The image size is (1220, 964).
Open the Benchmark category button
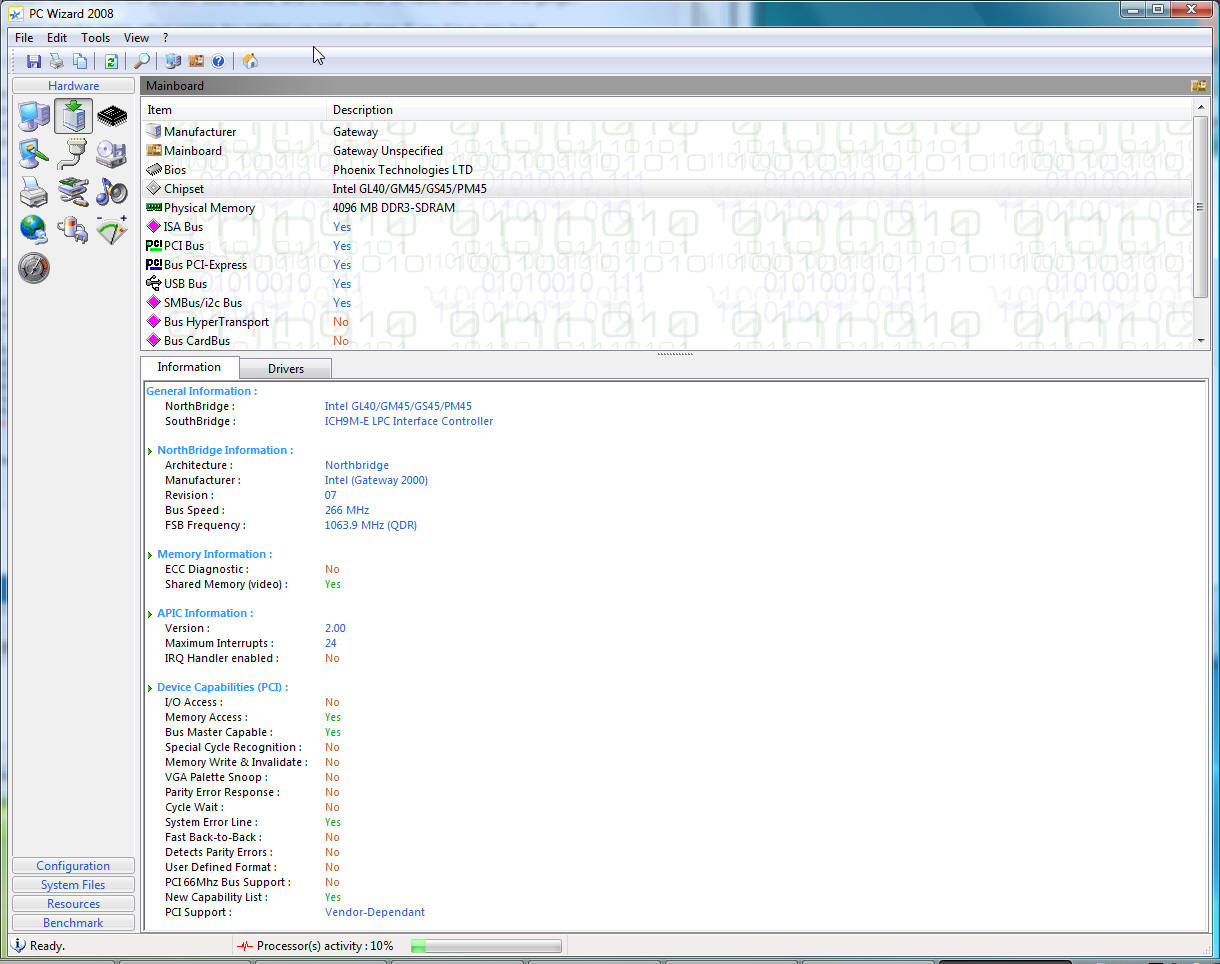(73, 923)
